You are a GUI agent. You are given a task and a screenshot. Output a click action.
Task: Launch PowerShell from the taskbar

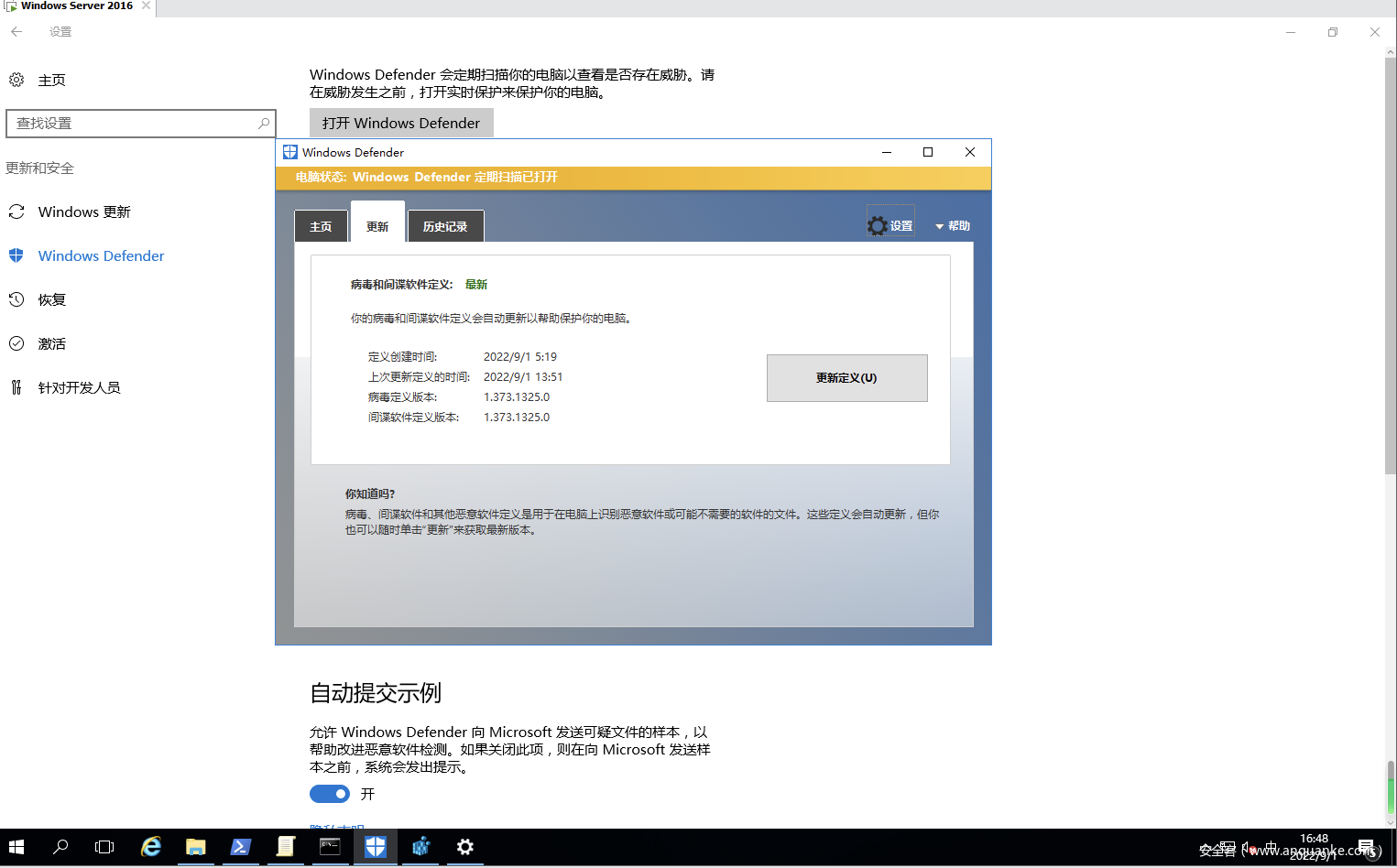tap(241, 847)
